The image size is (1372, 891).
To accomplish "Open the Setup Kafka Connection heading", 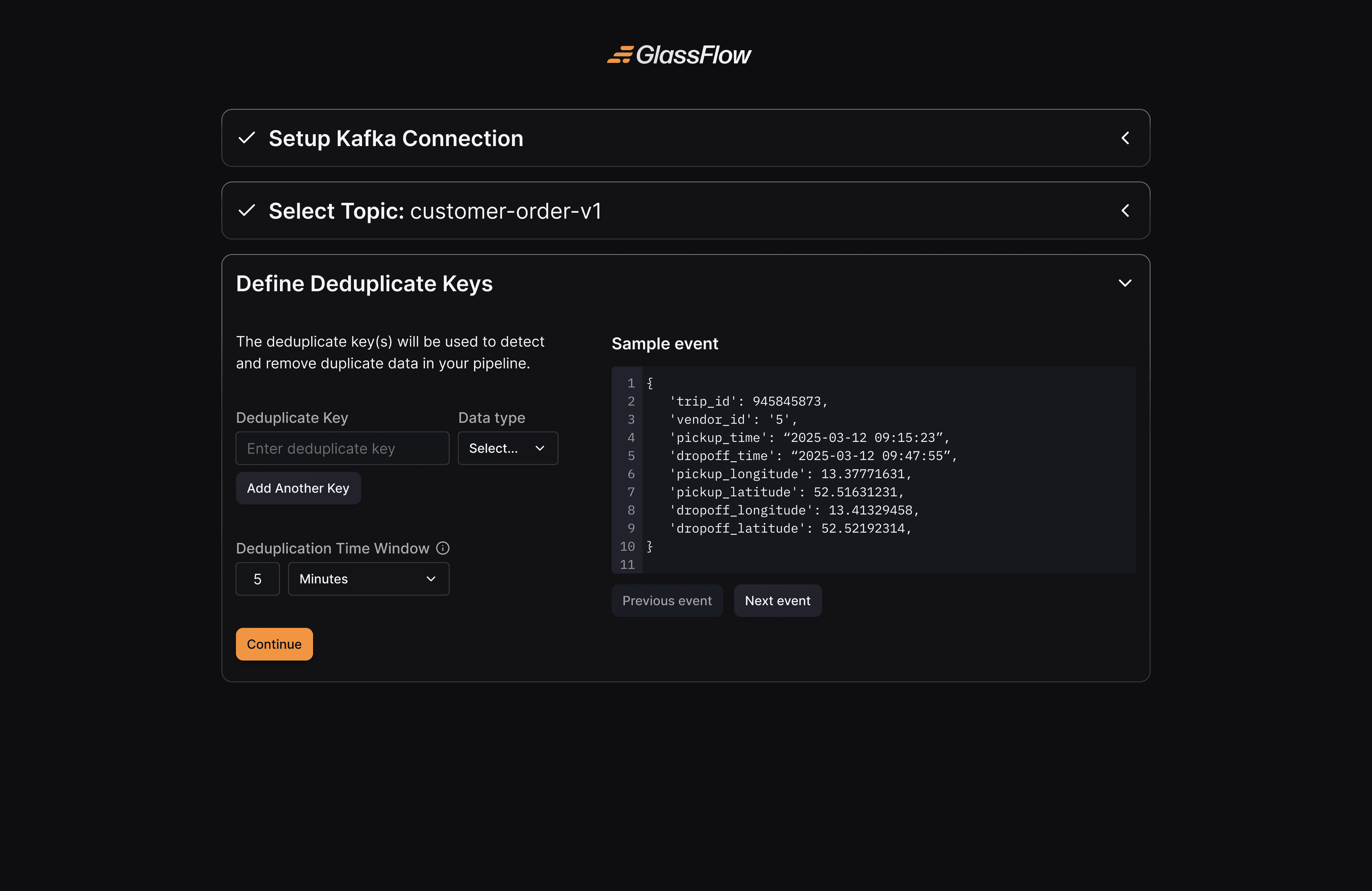I will click(396, 138).
